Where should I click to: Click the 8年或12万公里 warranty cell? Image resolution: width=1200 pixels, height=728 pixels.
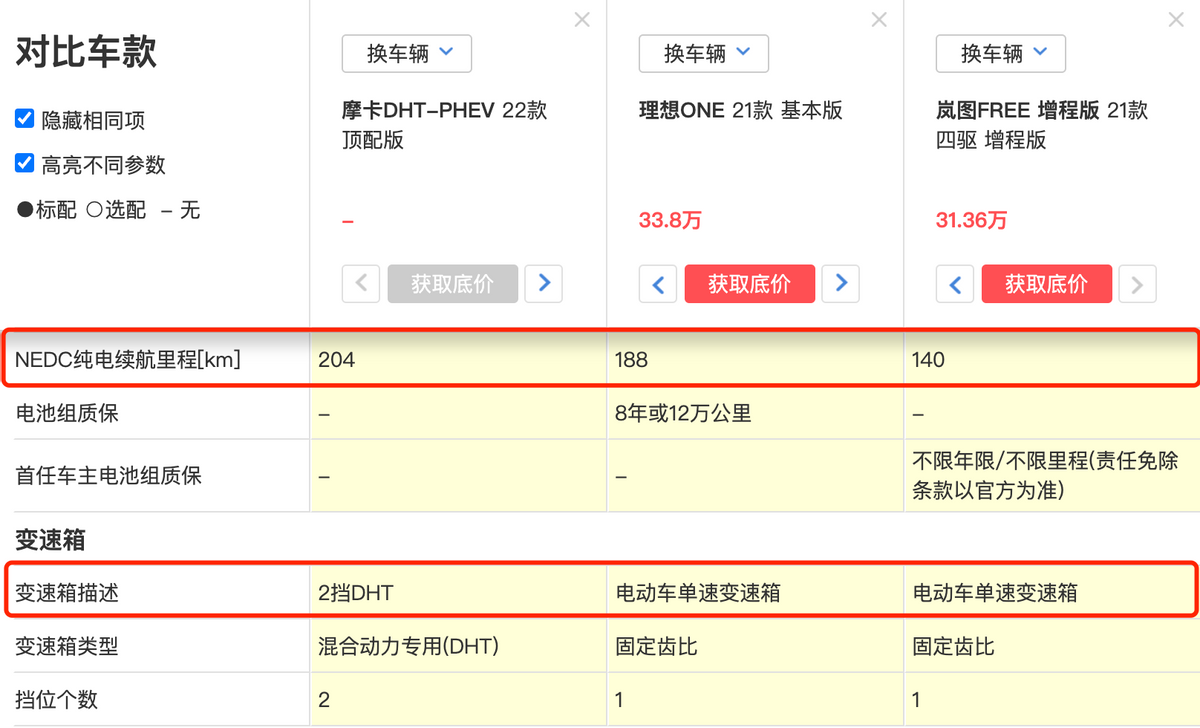click(x=684, y=412)
